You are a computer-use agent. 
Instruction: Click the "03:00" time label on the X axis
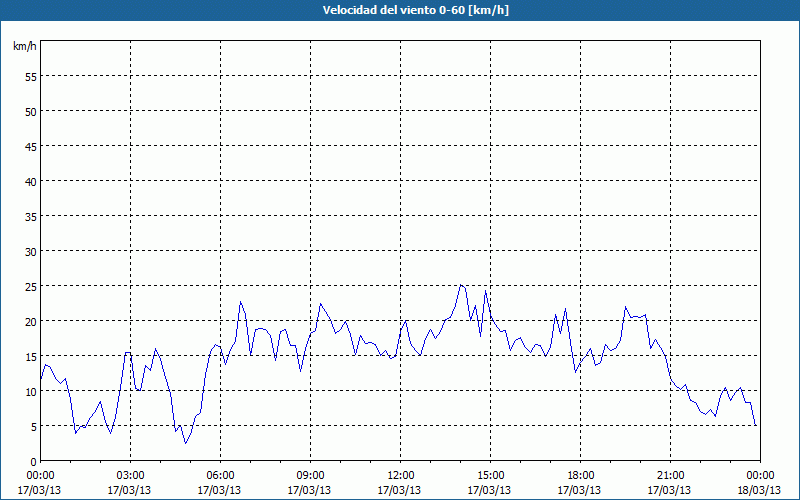click(130, 476)
